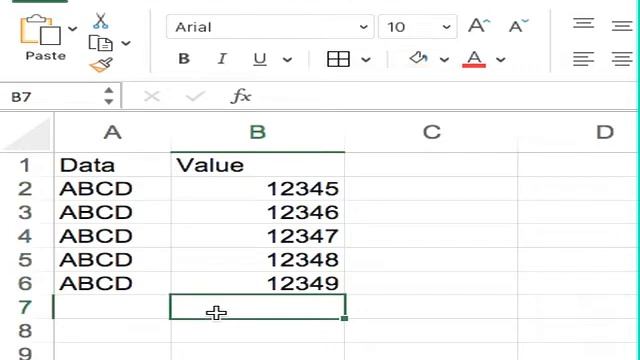This screenshot has height=360, width=640.
Task: Click cell with value 12348
Action: (258, 260)
